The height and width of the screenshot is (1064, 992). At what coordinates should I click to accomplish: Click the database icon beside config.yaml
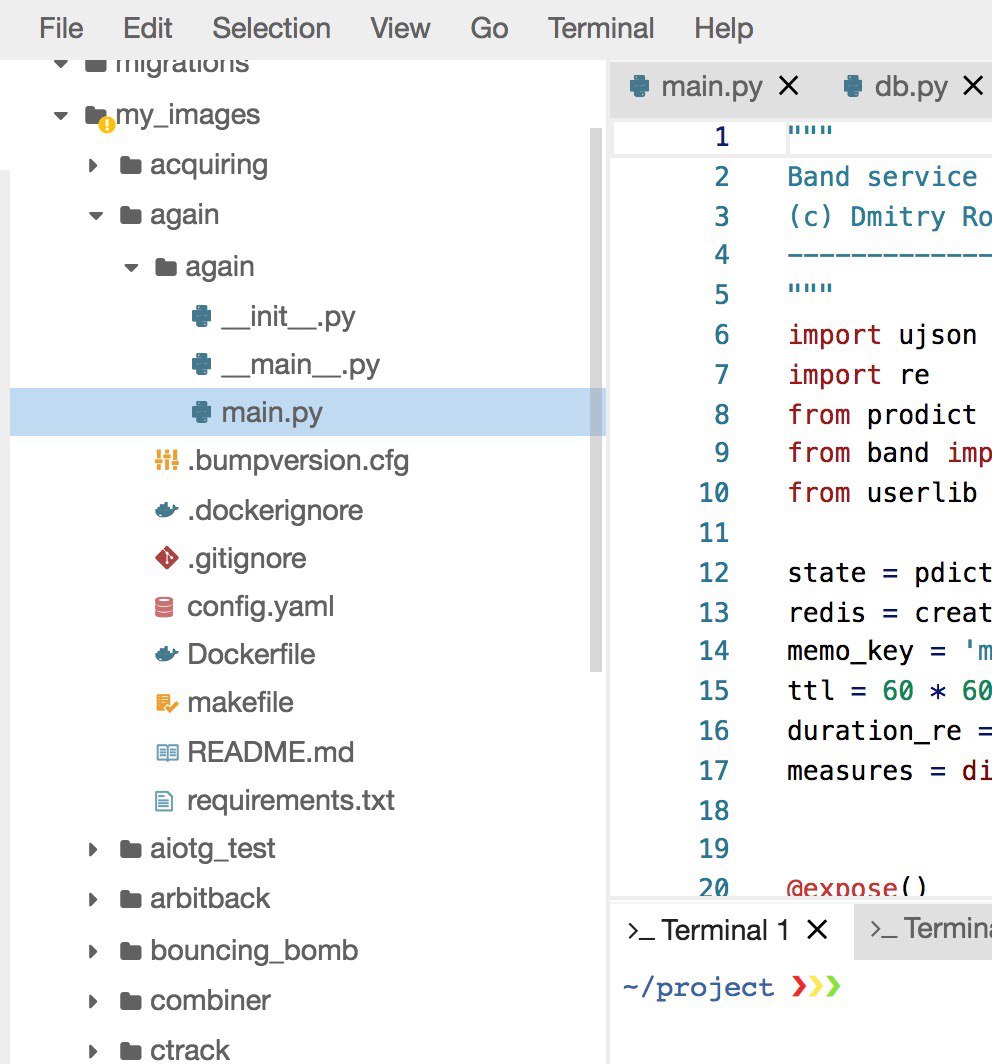(164, 606)
